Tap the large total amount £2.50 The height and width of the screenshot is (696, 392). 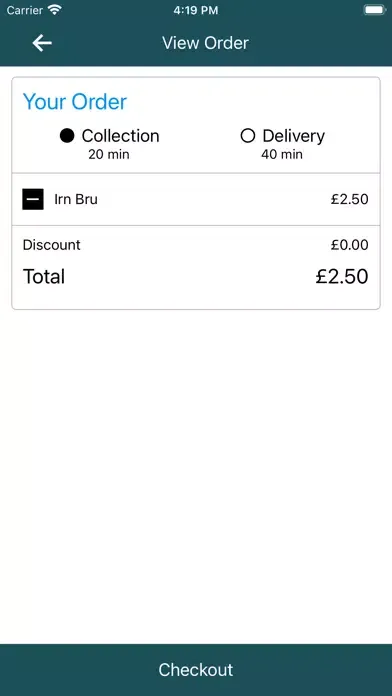click(x=342, y=277)
